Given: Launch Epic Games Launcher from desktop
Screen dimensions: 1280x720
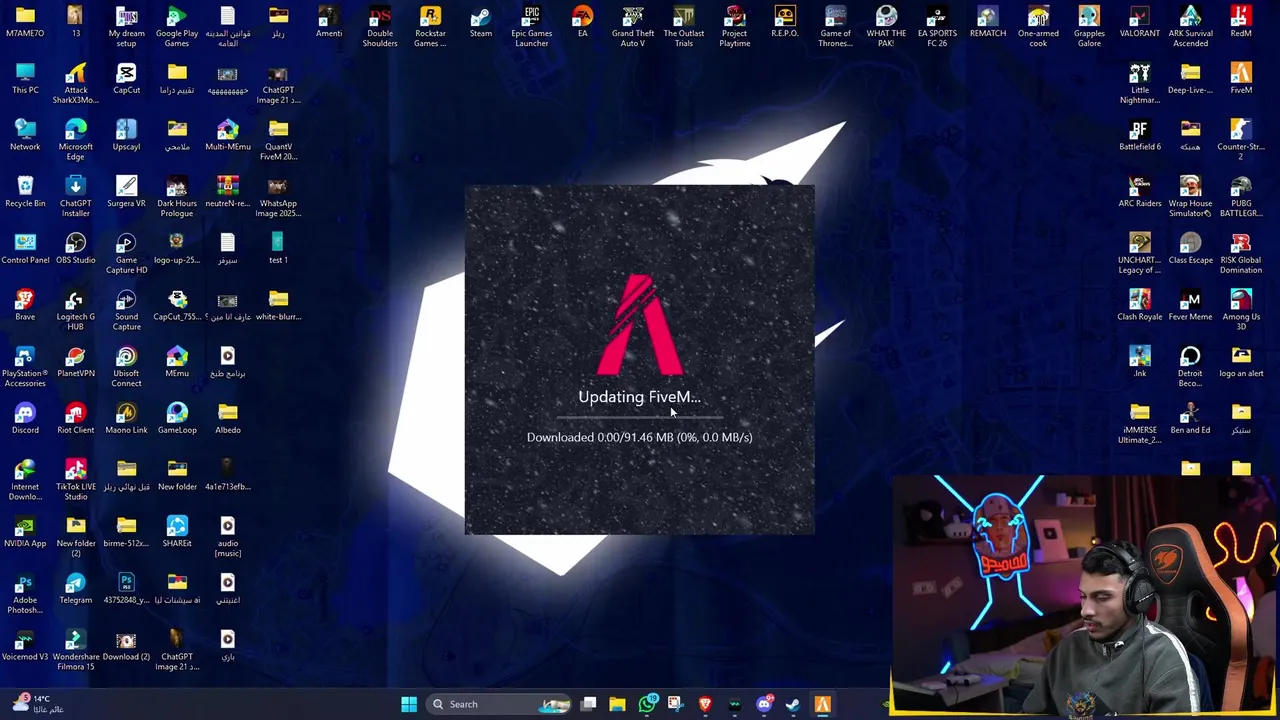Looking at the screenshot, I should click(x=532, y=26).
